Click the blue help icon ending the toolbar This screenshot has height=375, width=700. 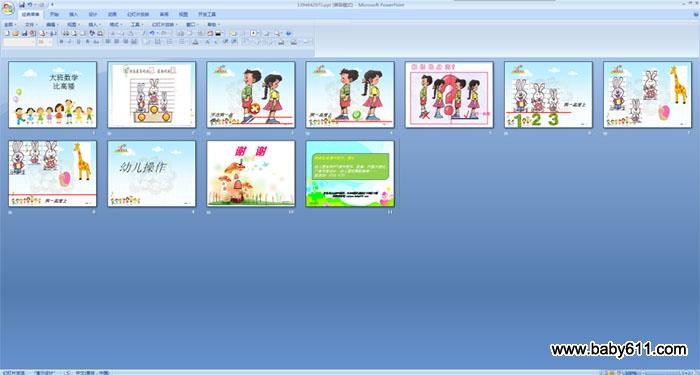coord(288,33)
